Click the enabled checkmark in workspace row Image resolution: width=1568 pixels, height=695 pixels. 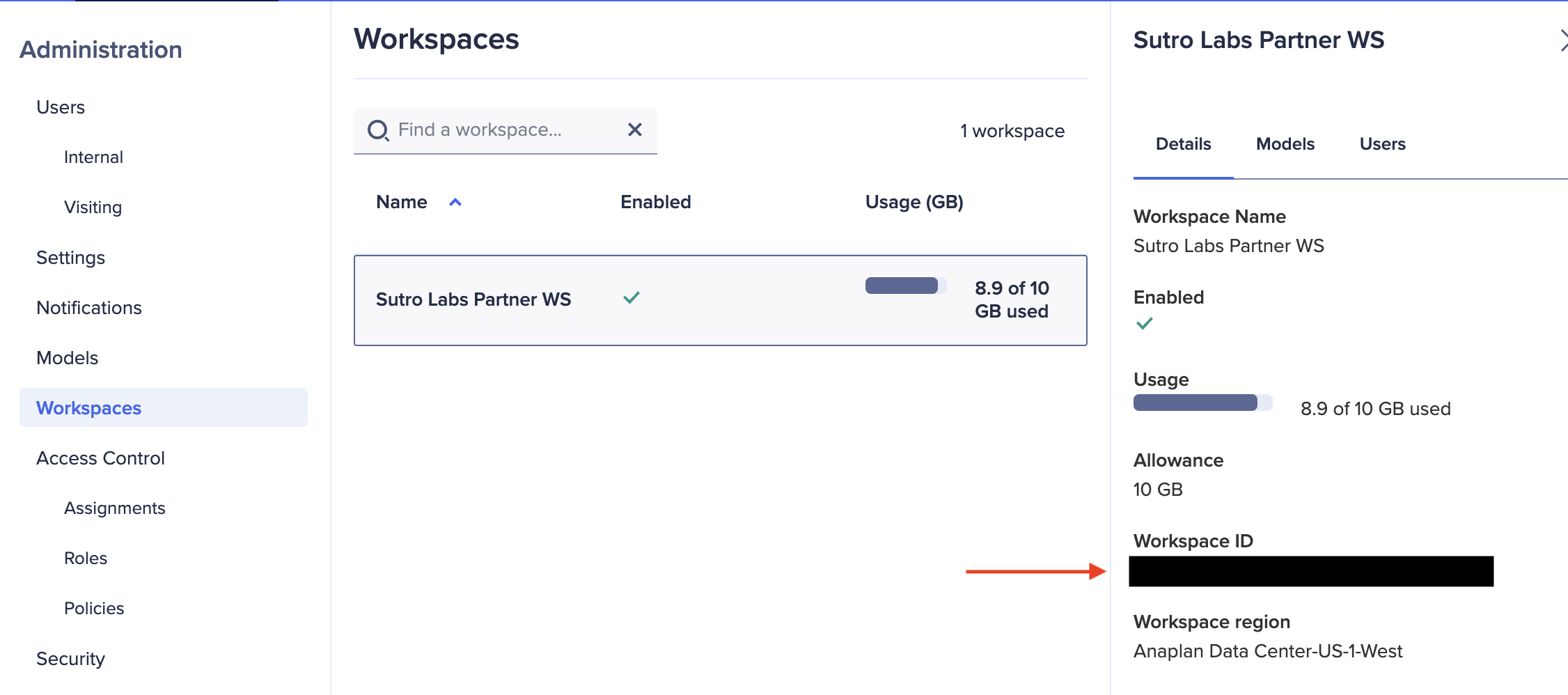tap(632, 298)
